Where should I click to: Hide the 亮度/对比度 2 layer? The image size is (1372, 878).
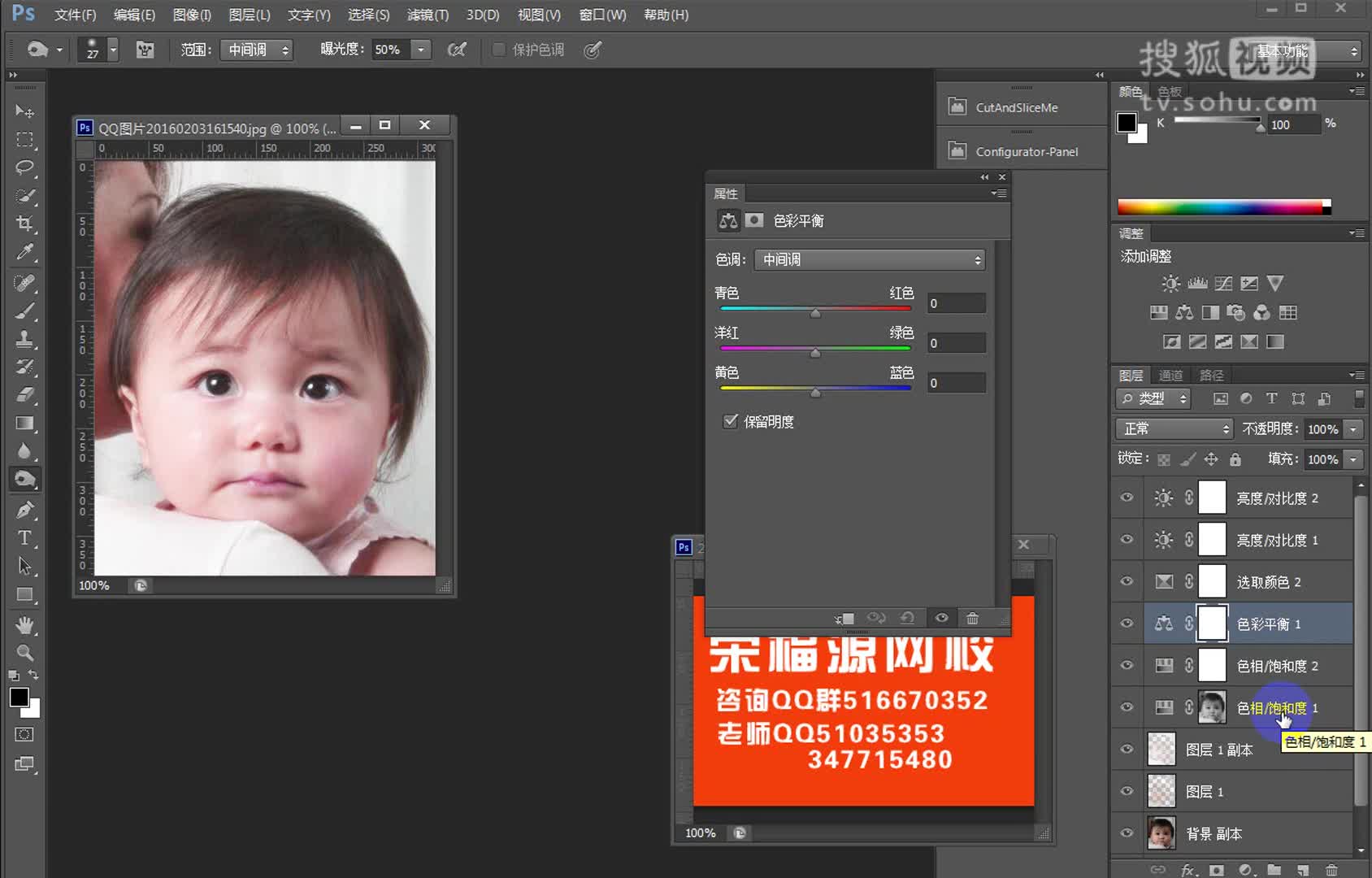coord(1127,498)
